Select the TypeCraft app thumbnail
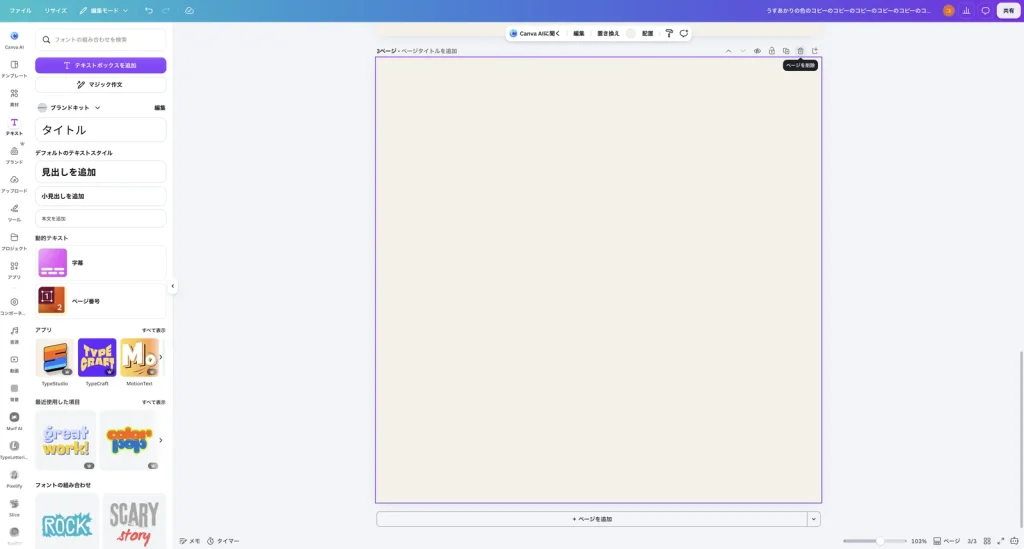 [x=97, y=358]
